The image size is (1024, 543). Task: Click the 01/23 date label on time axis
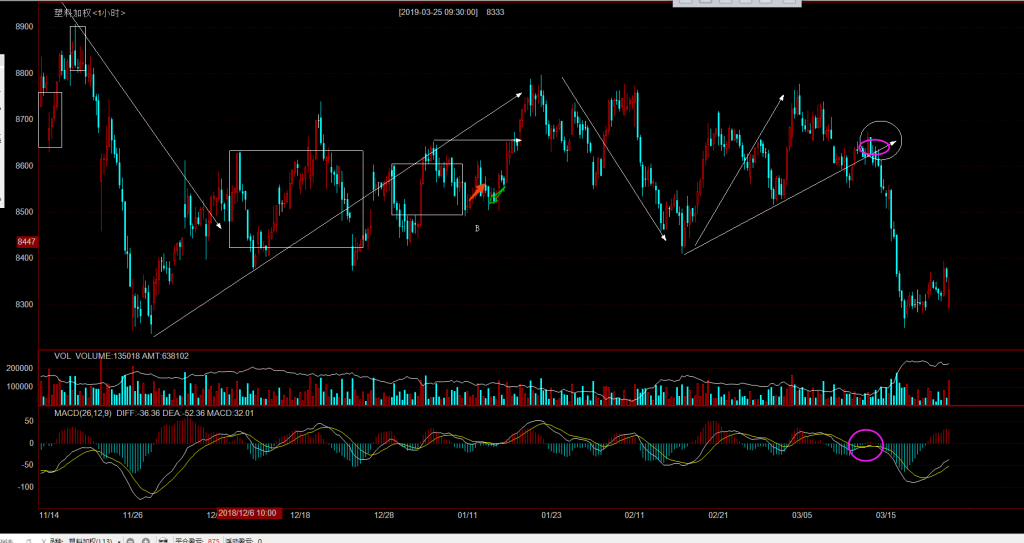click(550, 514)
